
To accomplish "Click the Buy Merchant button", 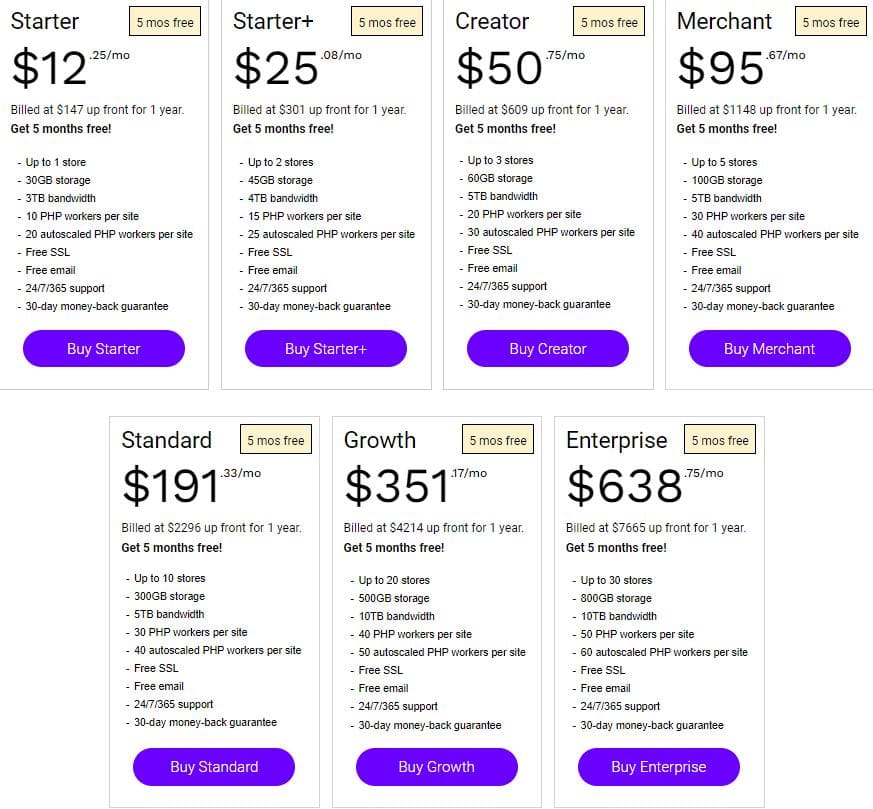I will [769, 348].
